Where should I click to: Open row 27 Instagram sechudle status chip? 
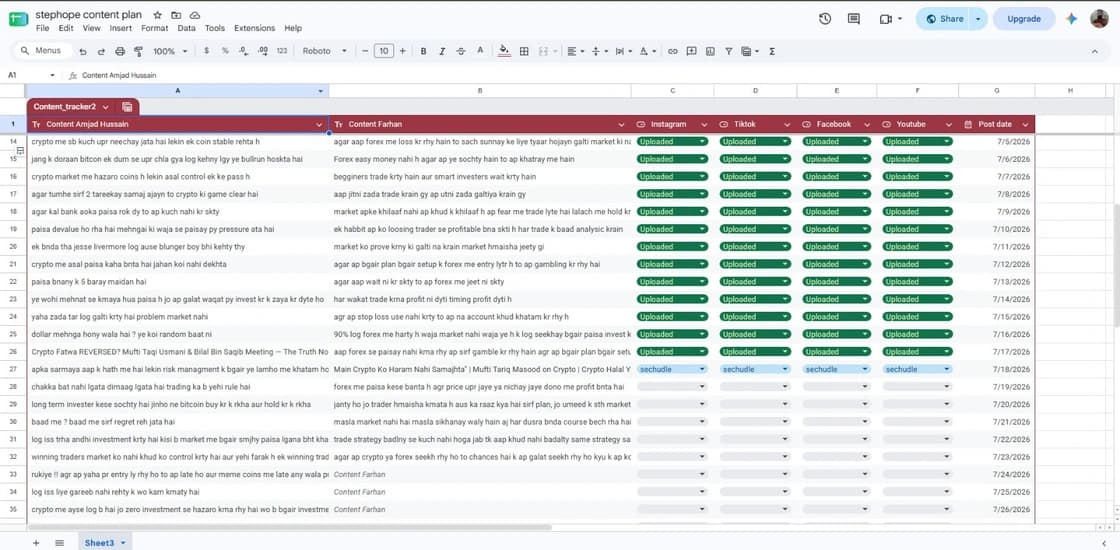[x=672, y=369]
